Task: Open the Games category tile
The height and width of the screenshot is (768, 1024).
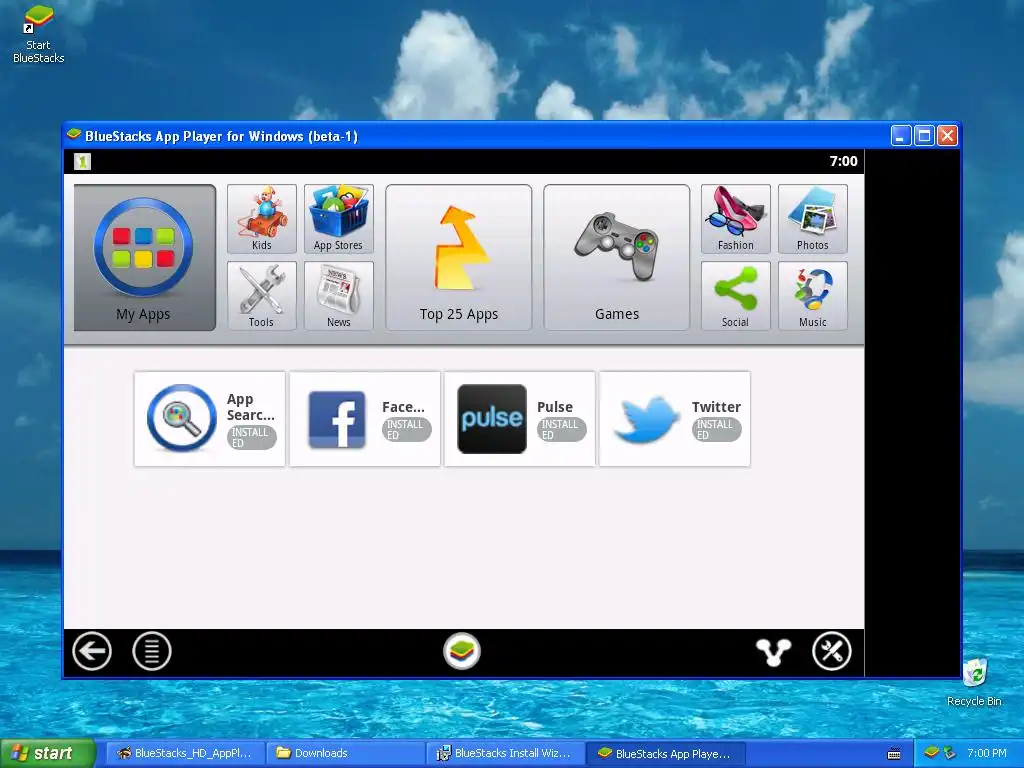Action: 616,257
